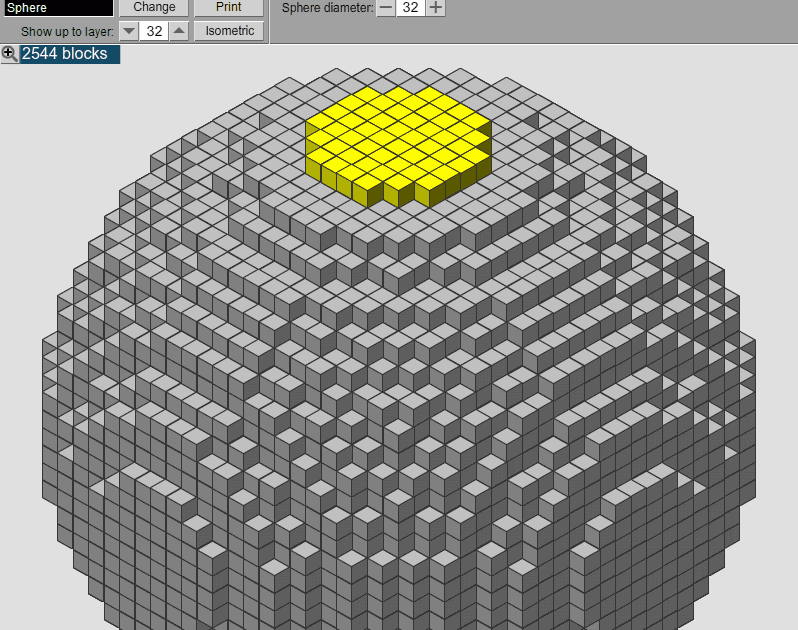Click the Show up to layer label
This screenshot has width=798, height=630.
point(67,32)
